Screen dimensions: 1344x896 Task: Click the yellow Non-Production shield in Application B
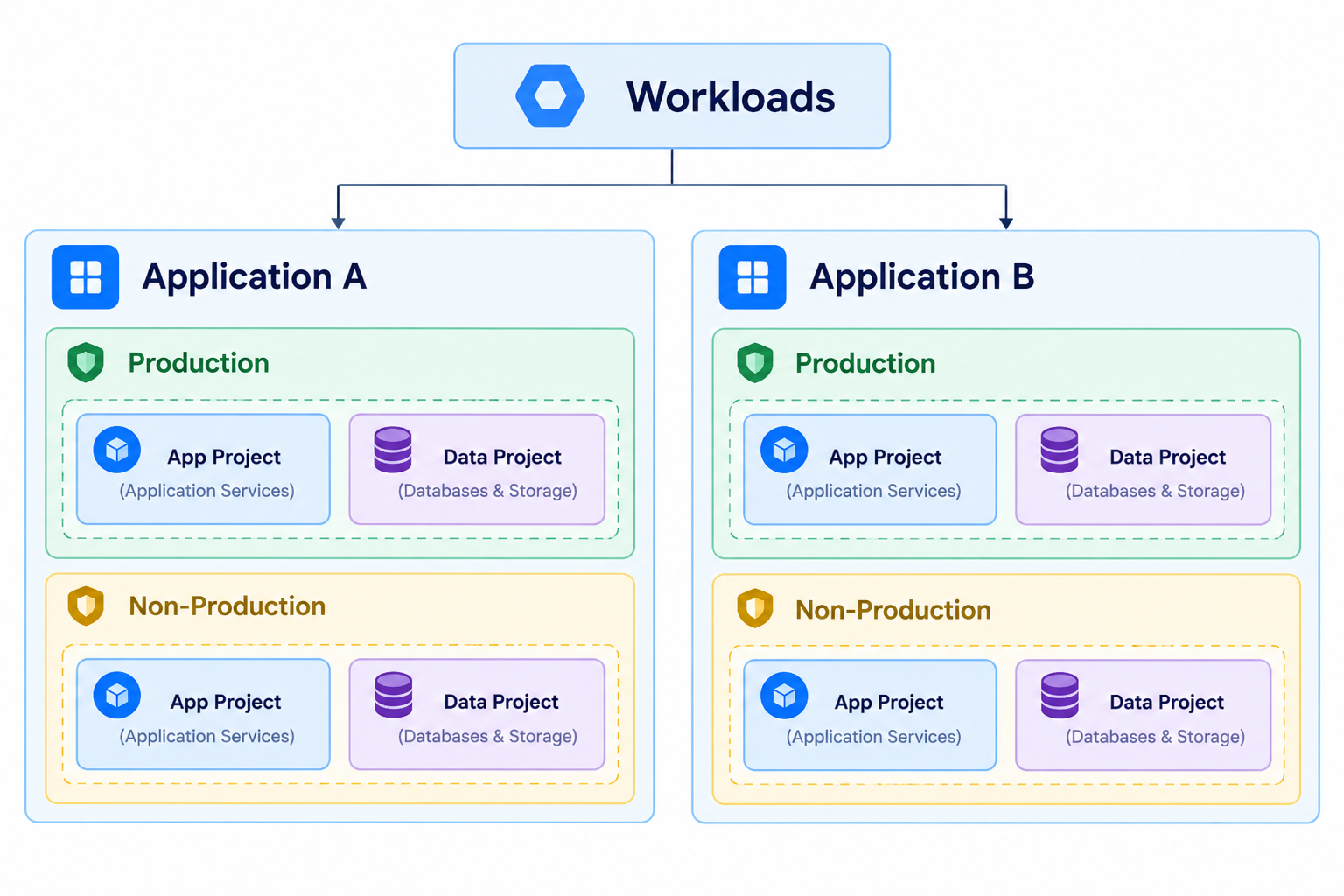click(x=754, y=608)
